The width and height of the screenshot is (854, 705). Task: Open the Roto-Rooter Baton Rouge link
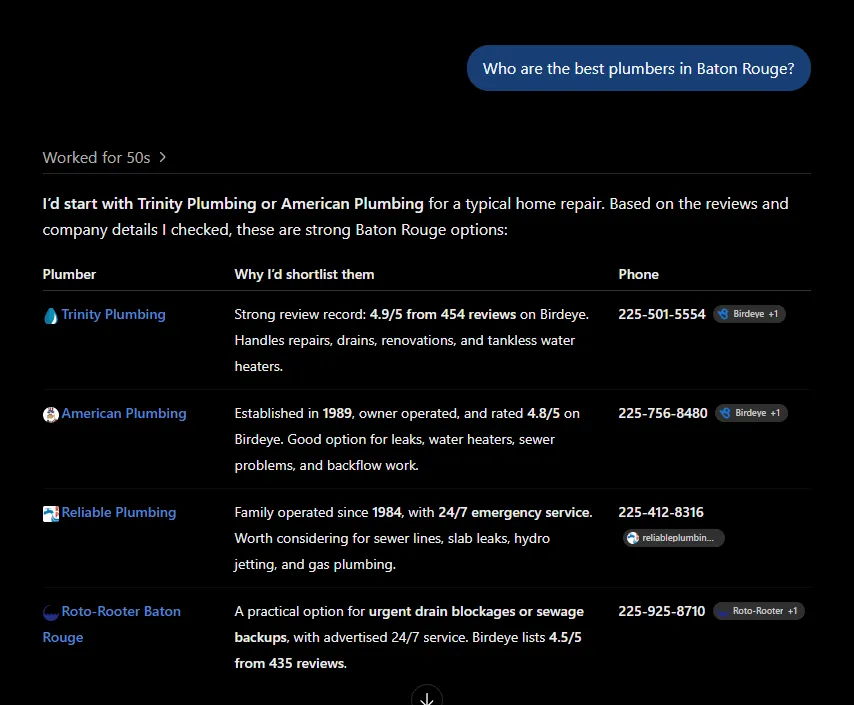click(112, 624)
